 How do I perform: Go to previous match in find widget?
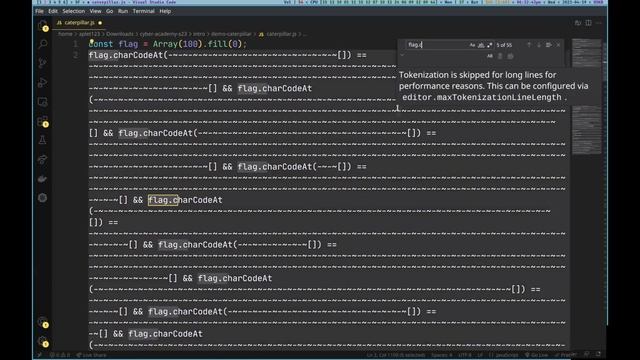pos(529,45)
